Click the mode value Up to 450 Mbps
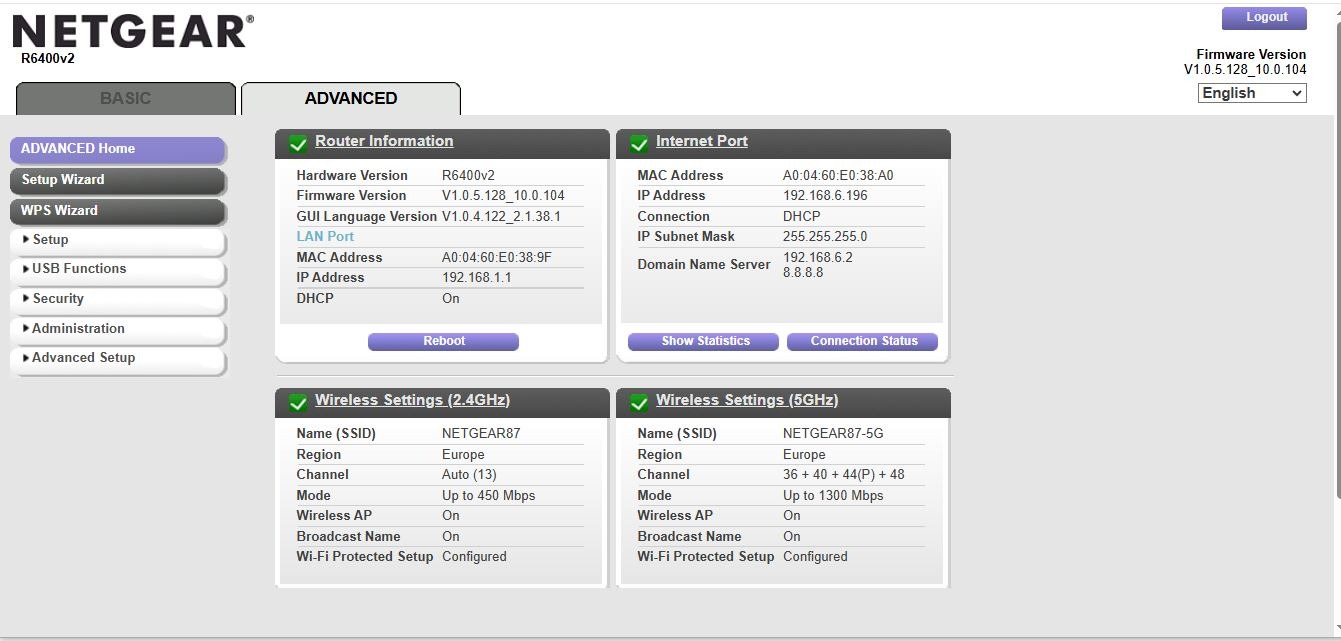The height and width of the screenshot is (641, 1341). [x=489, y=496]
